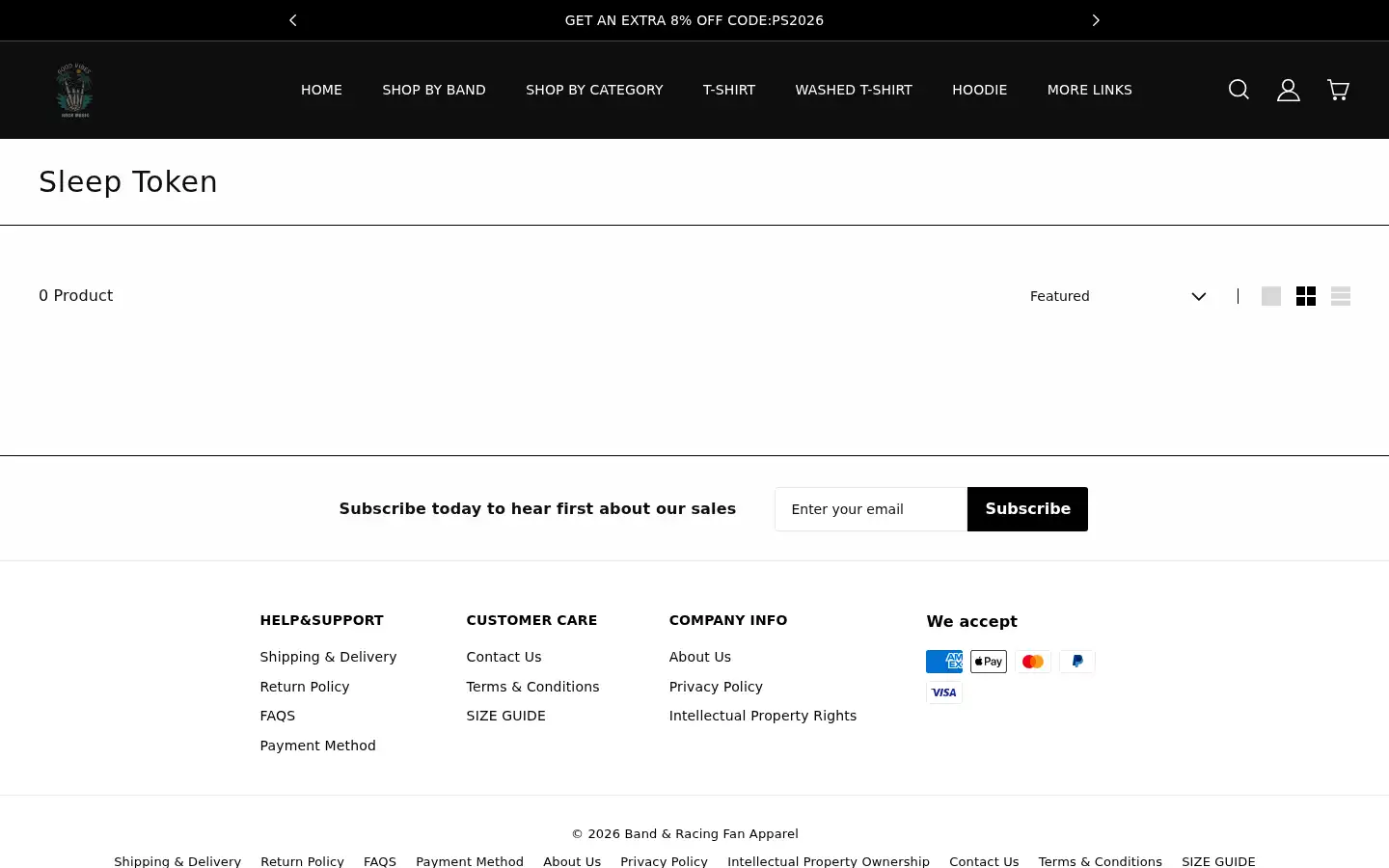Image resolution: width=1389 pixels, height=868 pixels.
Task: Click the Sleep Token page heading
Action: pyautogui.click(x=128, y=181)
